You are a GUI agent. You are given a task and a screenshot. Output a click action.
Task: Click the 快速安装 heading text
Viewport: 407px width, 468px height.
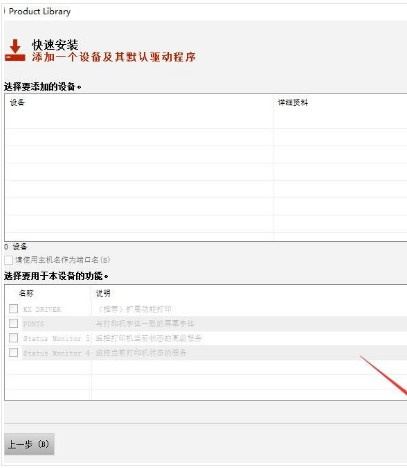pos(55,45)
